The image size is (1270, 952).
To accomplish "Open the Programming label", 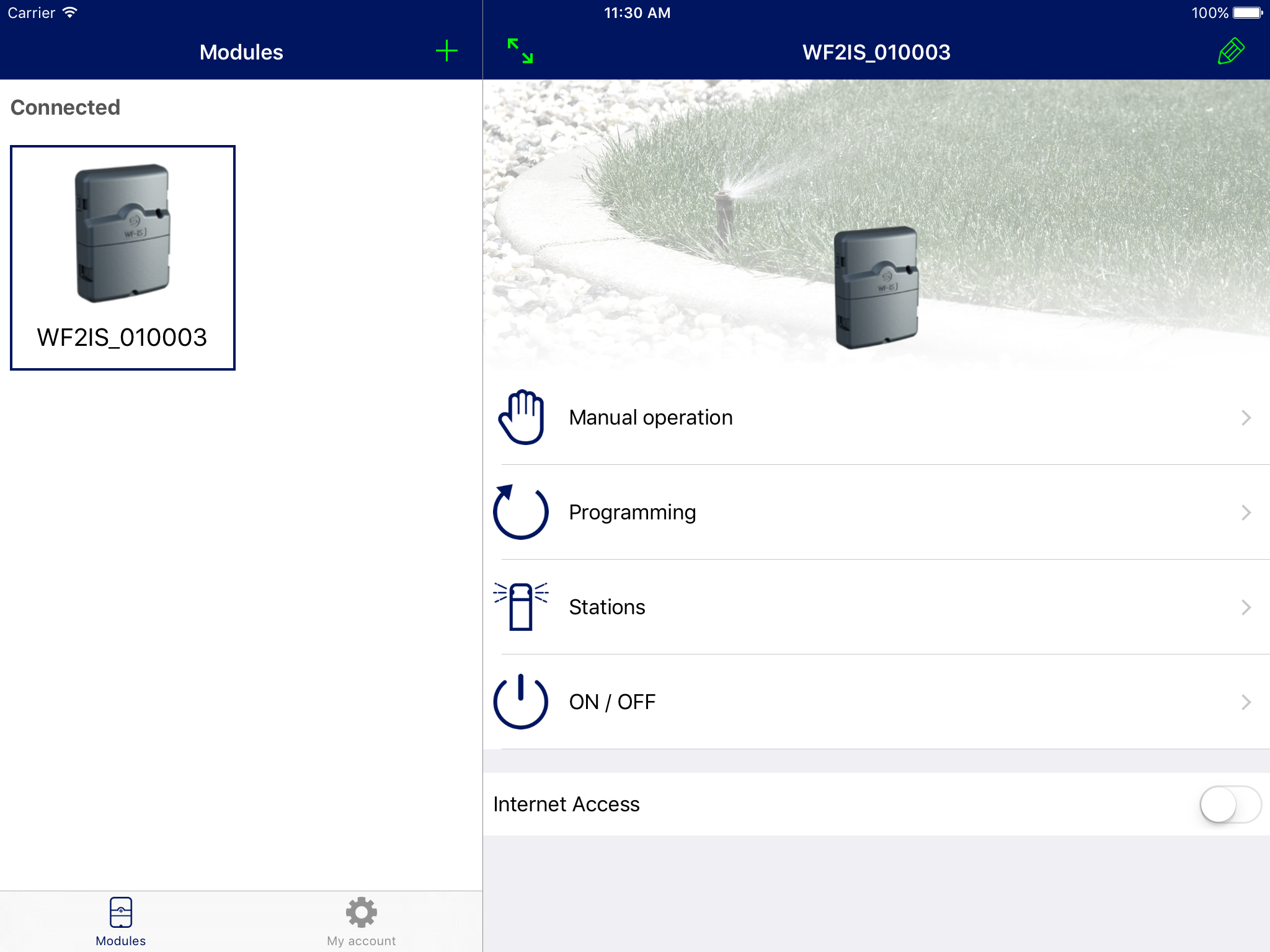I will click(633, 513).
